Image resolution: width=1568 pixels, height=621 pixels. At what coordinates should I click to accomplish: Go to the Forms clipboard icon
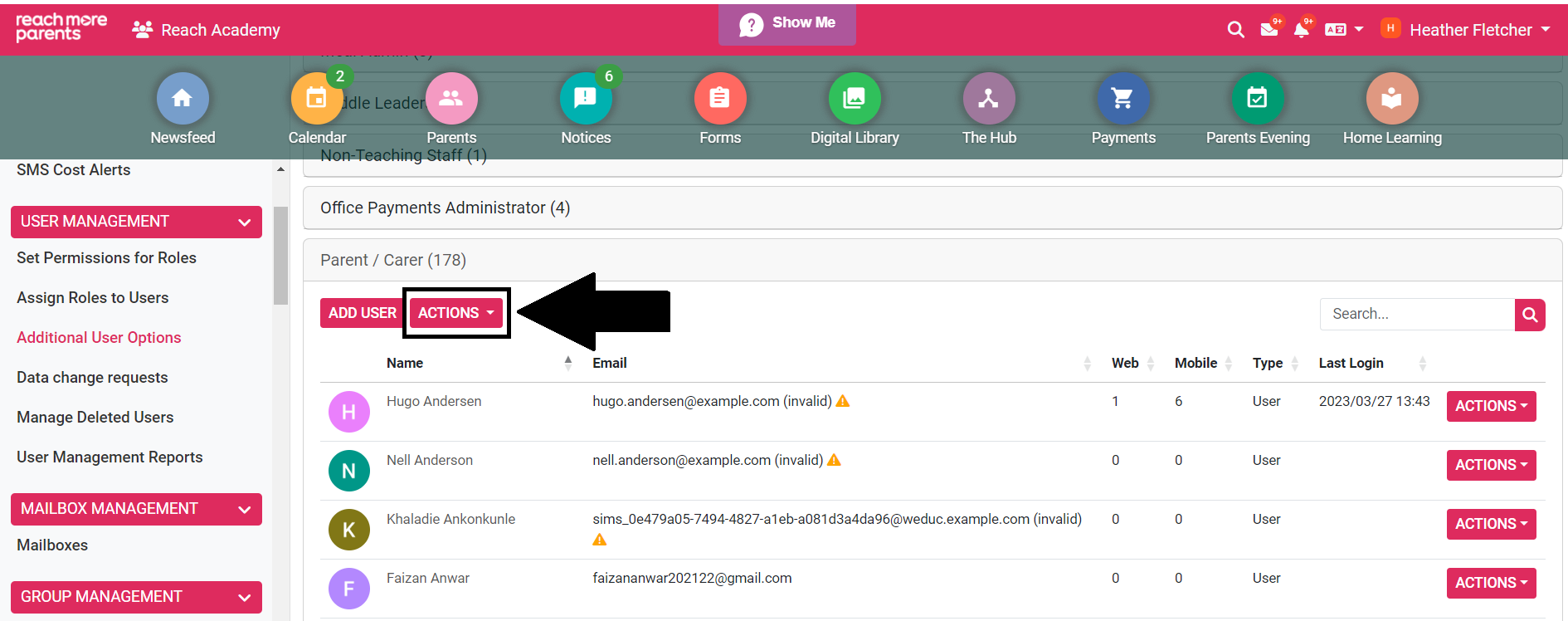point(719,99)
